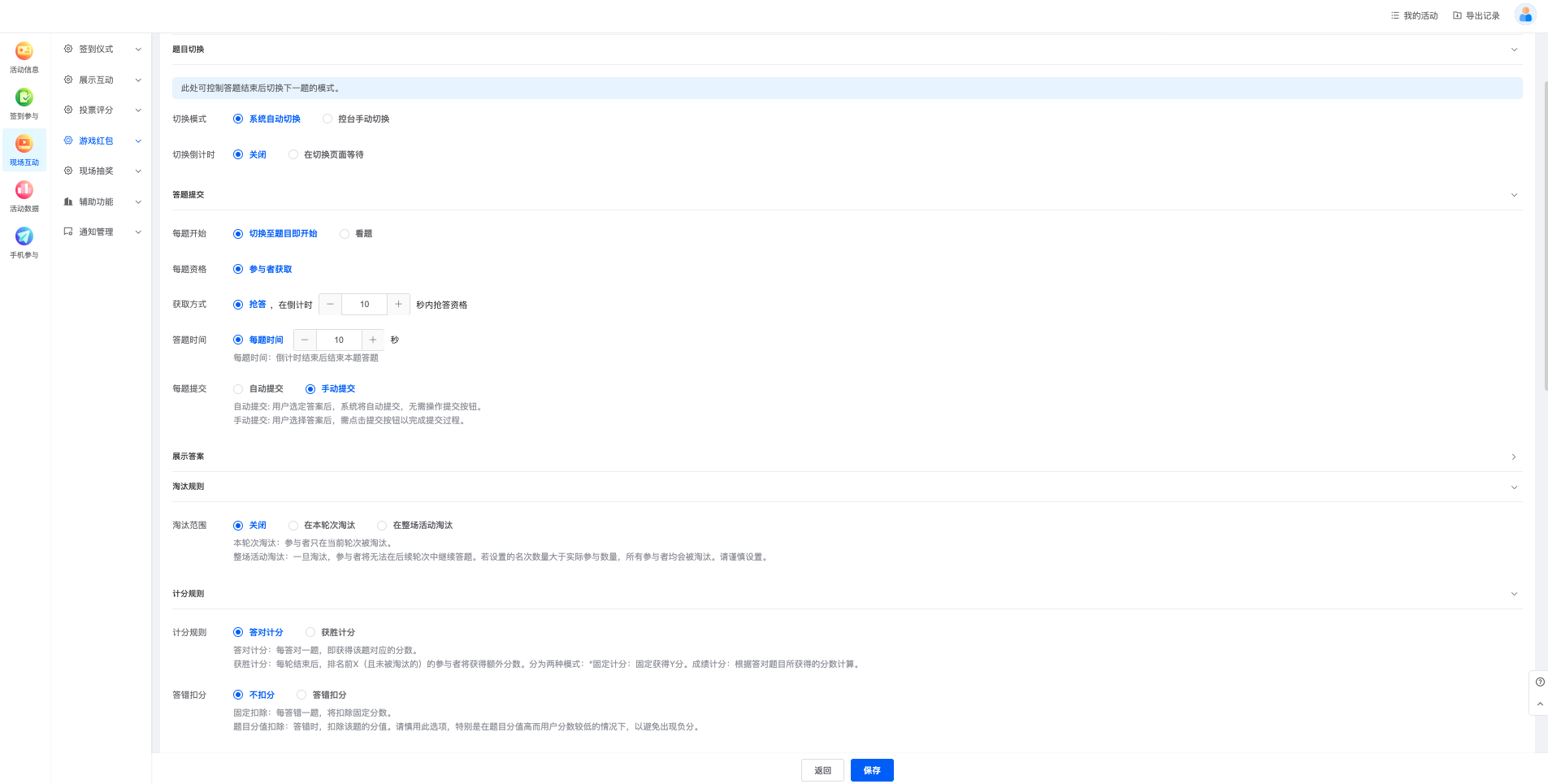The width and height of the screenshot is (1548, 784).
Task: Click the back-to-top arrow icon
Action: pyautogui.click(x=1539, y=704)
